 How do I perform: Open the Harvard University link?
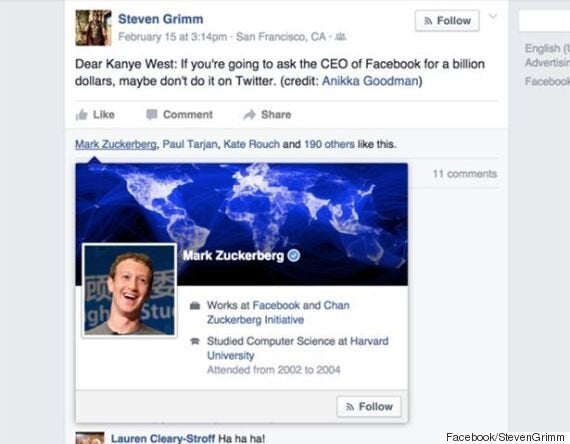coord(298,348)
